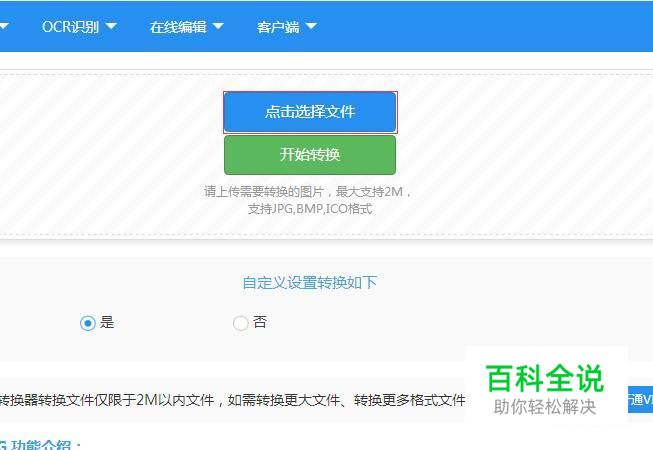The width and height of the screenshot is (653, 450).
Task: Click the 功能介绍 heading at bottom left
Action: [40, 445]
